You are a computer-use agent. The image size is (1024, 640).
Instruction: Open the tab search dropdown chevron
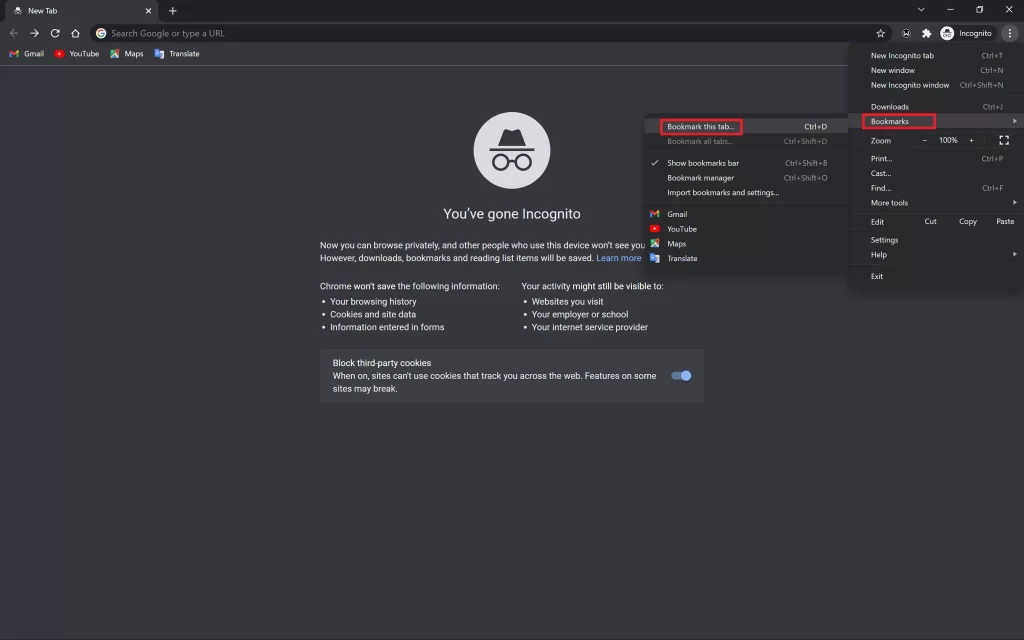(x=921, y=10)
